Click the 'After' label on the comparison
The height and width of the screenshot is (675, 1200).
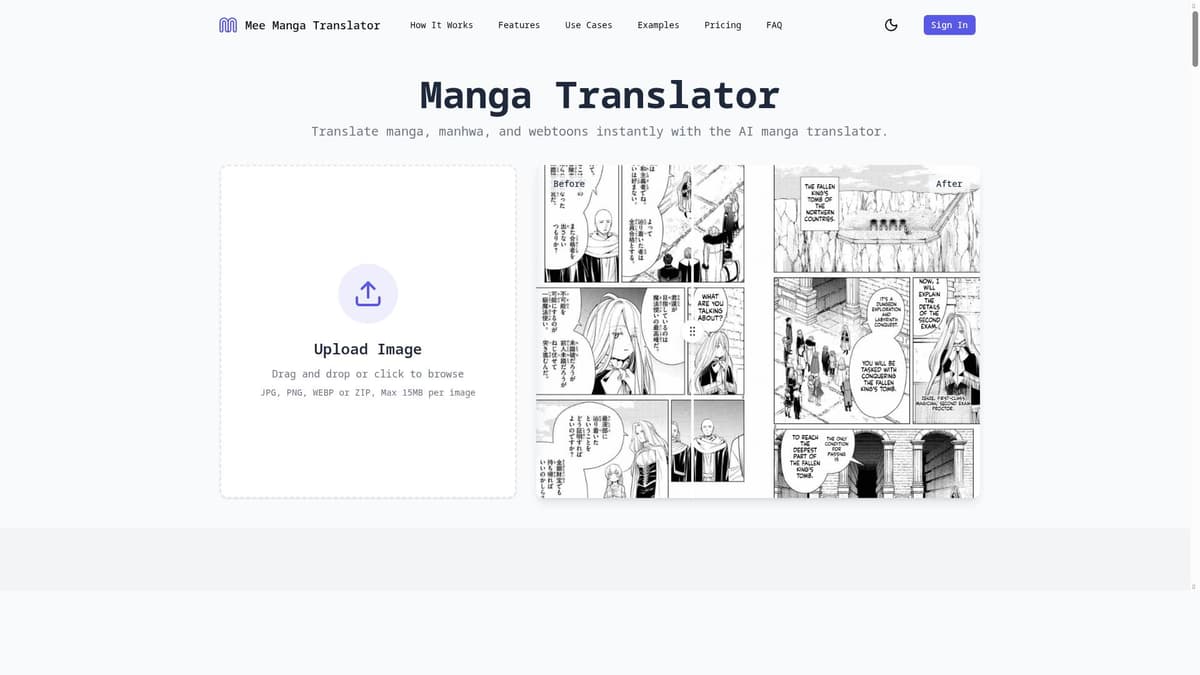949,183
